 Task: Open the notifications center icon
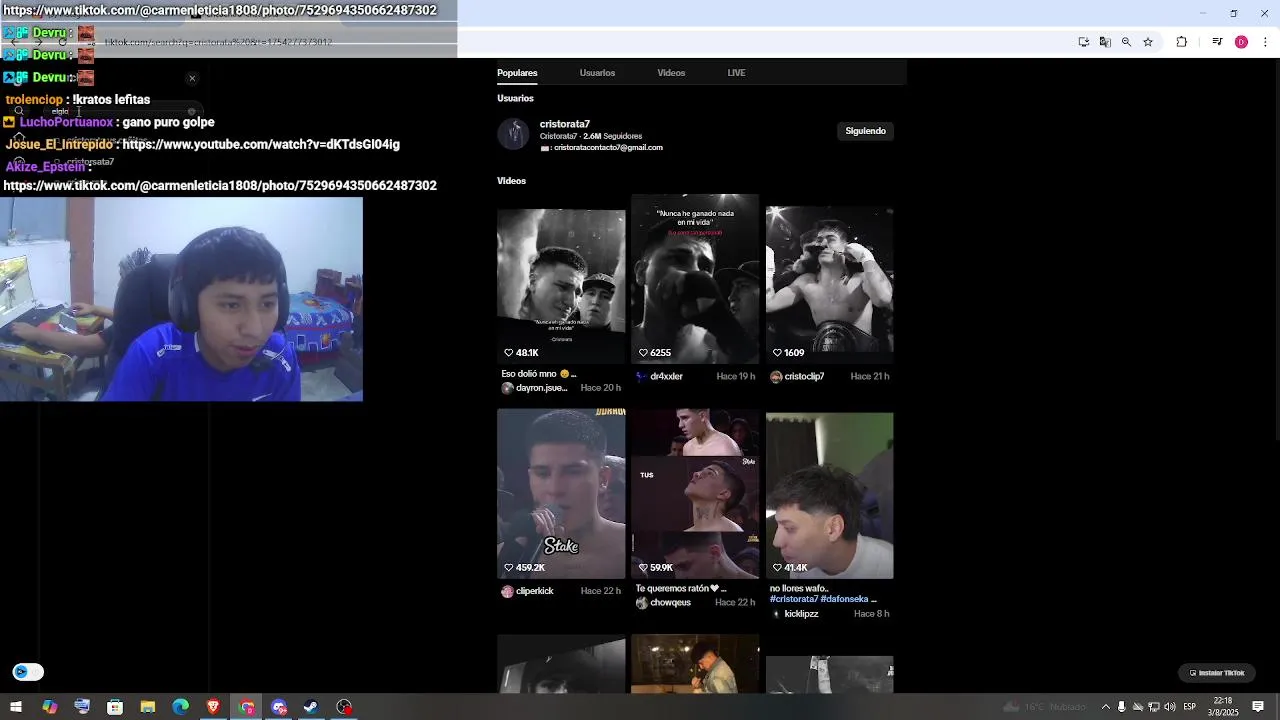1258,707
